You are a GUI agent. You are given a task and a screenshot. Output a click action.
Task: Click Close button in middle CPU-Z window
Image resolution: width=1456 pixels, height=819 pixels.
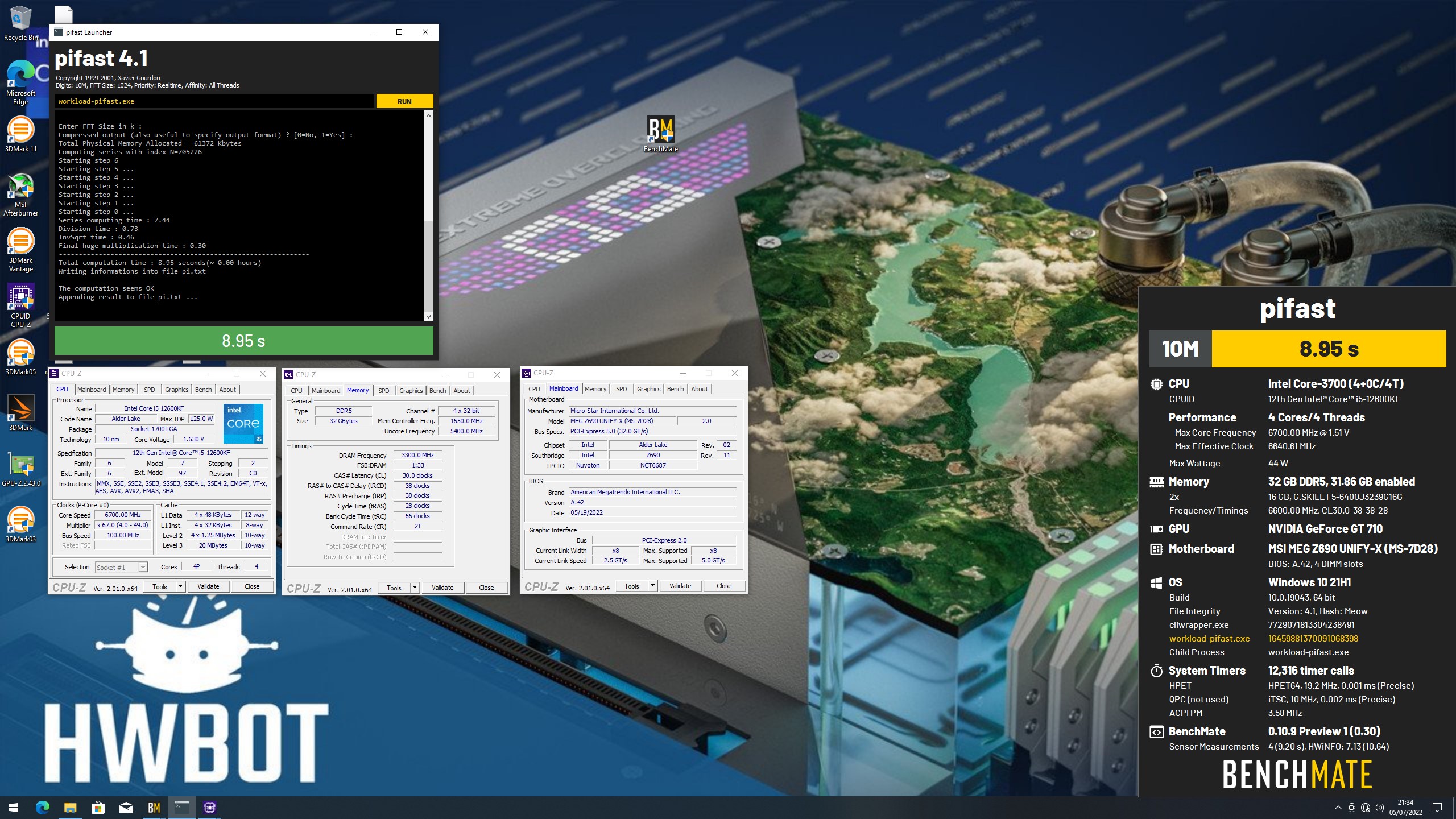pyautogui.click(x=486, y=588)
